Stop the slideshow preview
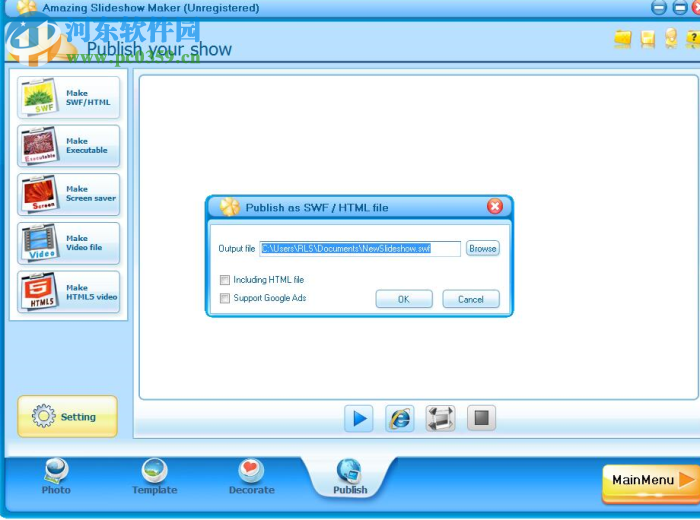 point(481,418)
